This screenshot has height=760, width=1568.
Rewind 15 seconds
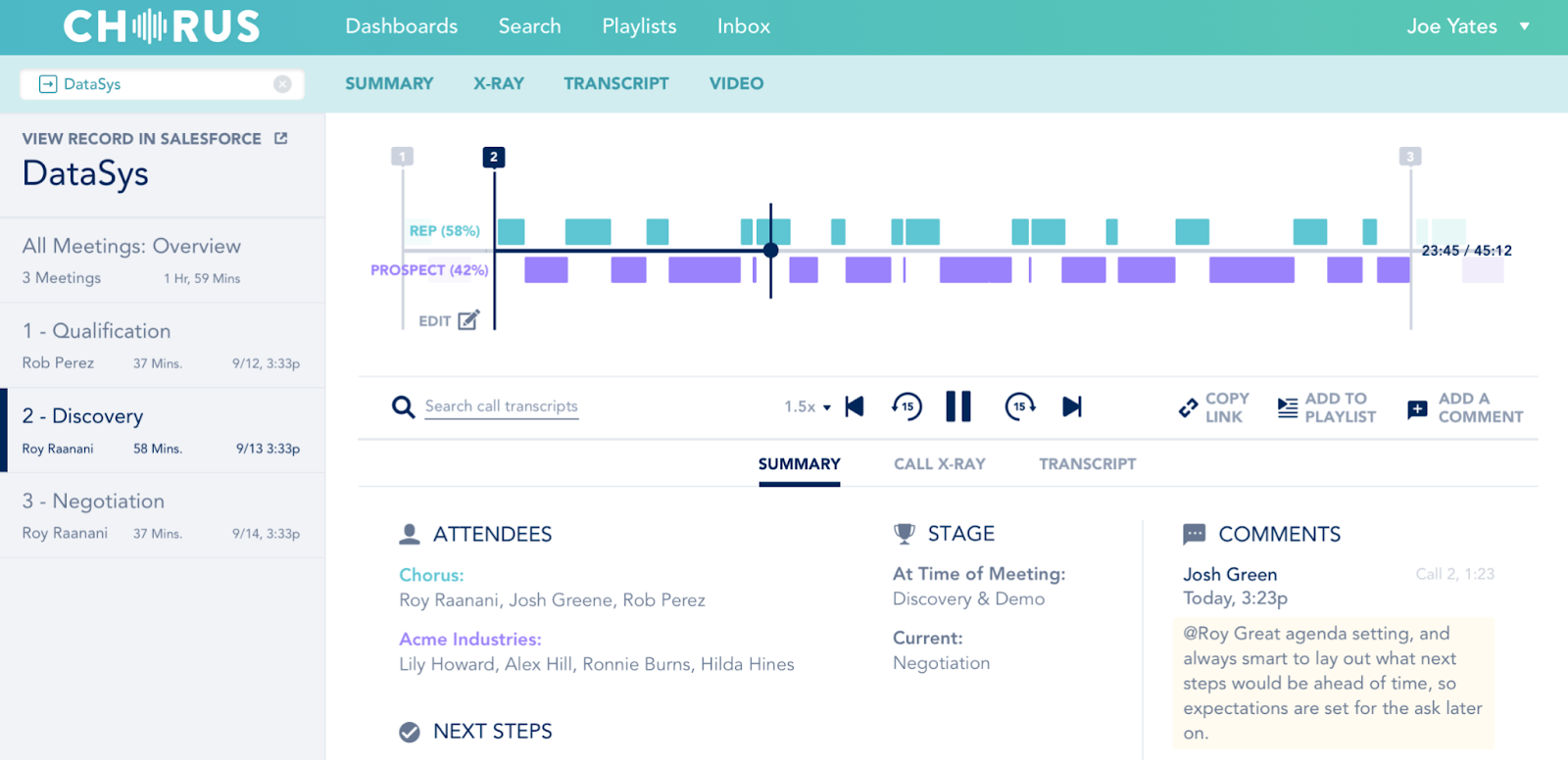(x=906, y=405)
